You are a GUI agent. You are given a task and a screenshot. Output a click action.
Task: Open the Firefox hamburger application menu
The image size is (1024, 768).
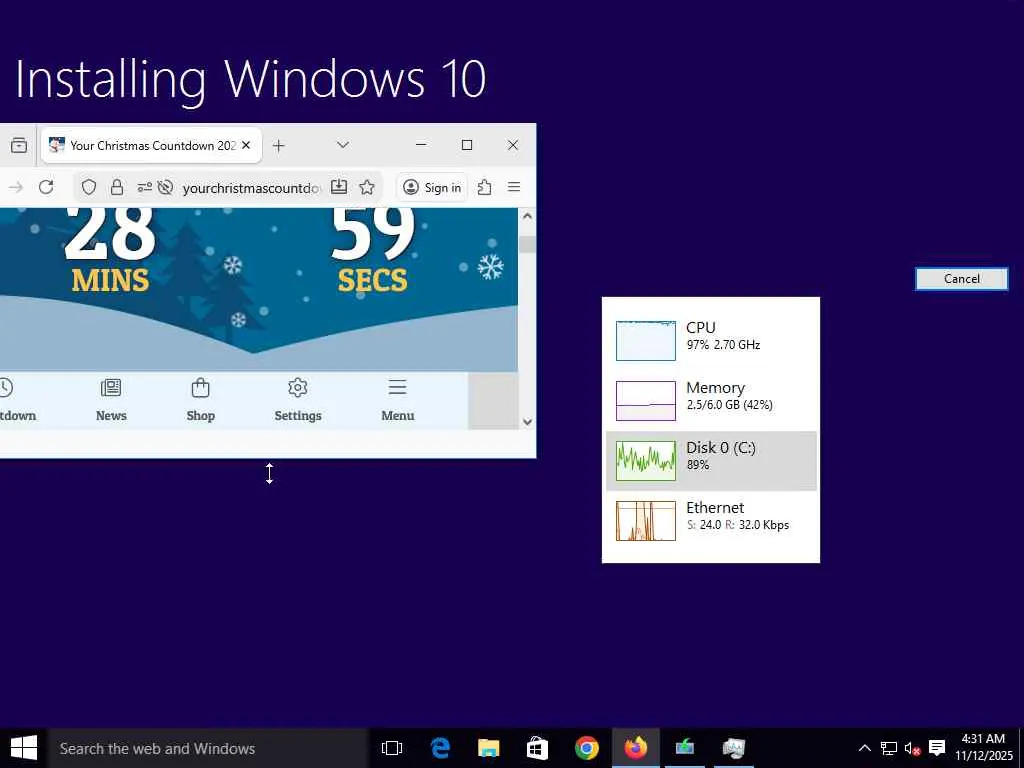point(514,187)
